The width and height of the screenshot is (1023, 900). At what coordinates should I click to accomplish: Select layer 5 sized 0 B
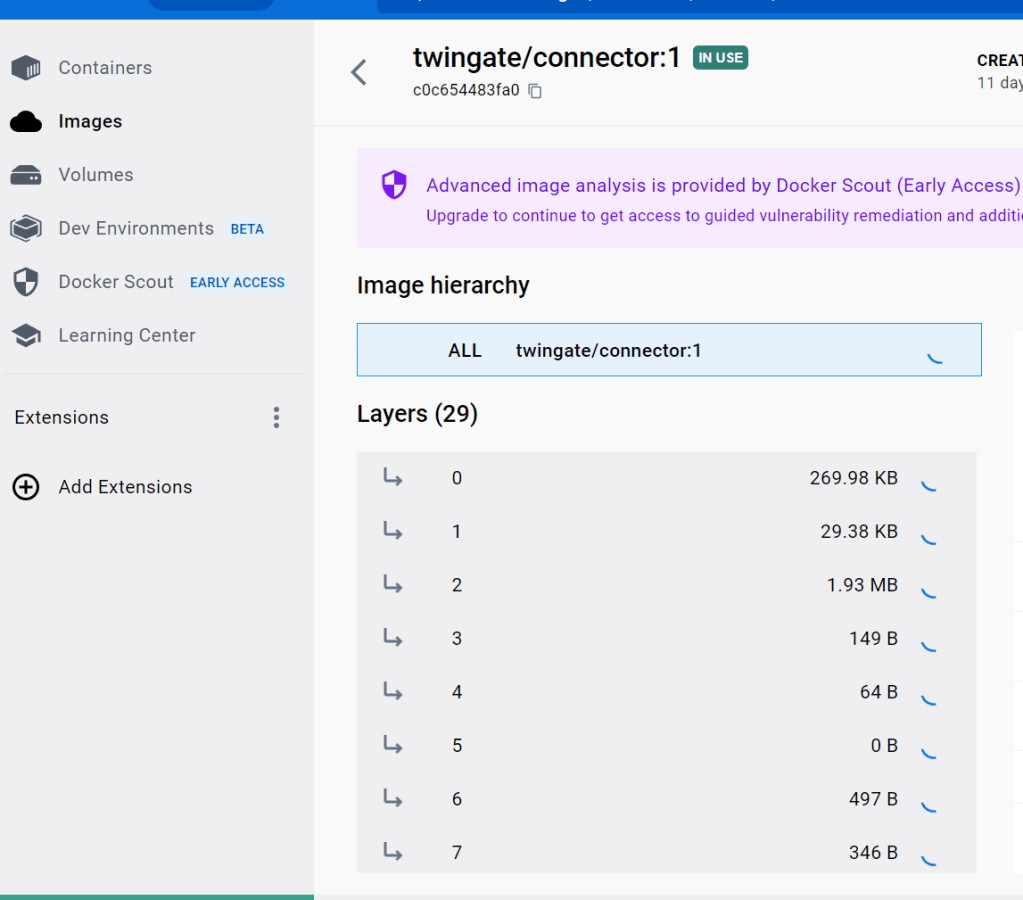coord(666,745)
